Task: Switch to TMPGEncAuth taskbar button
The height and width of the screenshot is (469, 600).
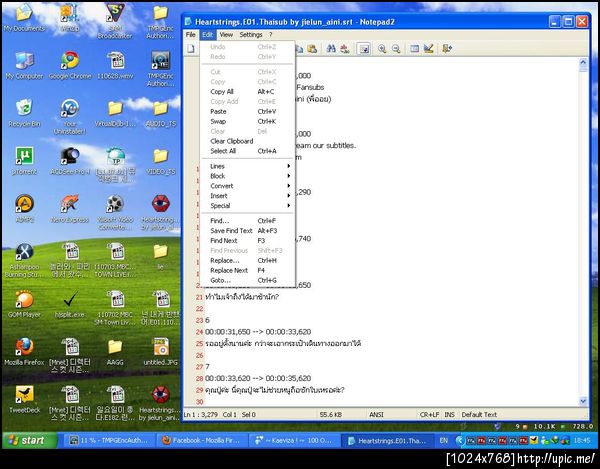Action: [x=109, y=441]
